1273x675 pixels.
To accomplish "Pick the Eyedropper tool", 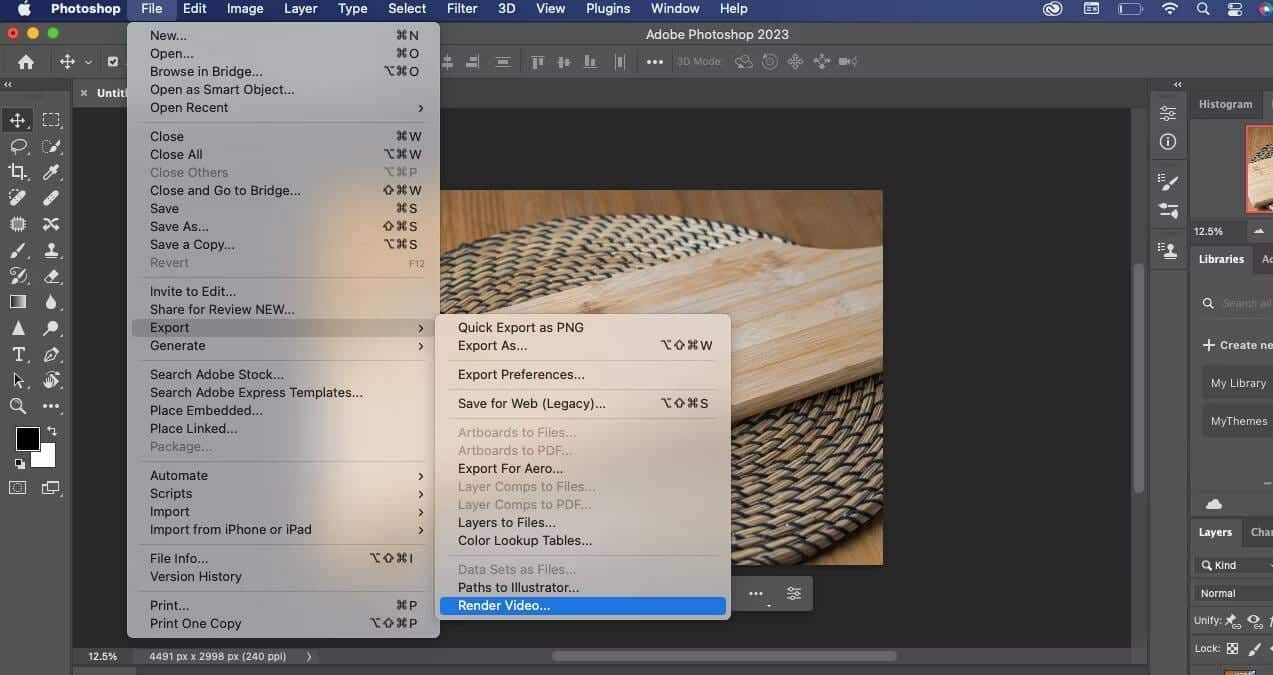I will (51, 172).
